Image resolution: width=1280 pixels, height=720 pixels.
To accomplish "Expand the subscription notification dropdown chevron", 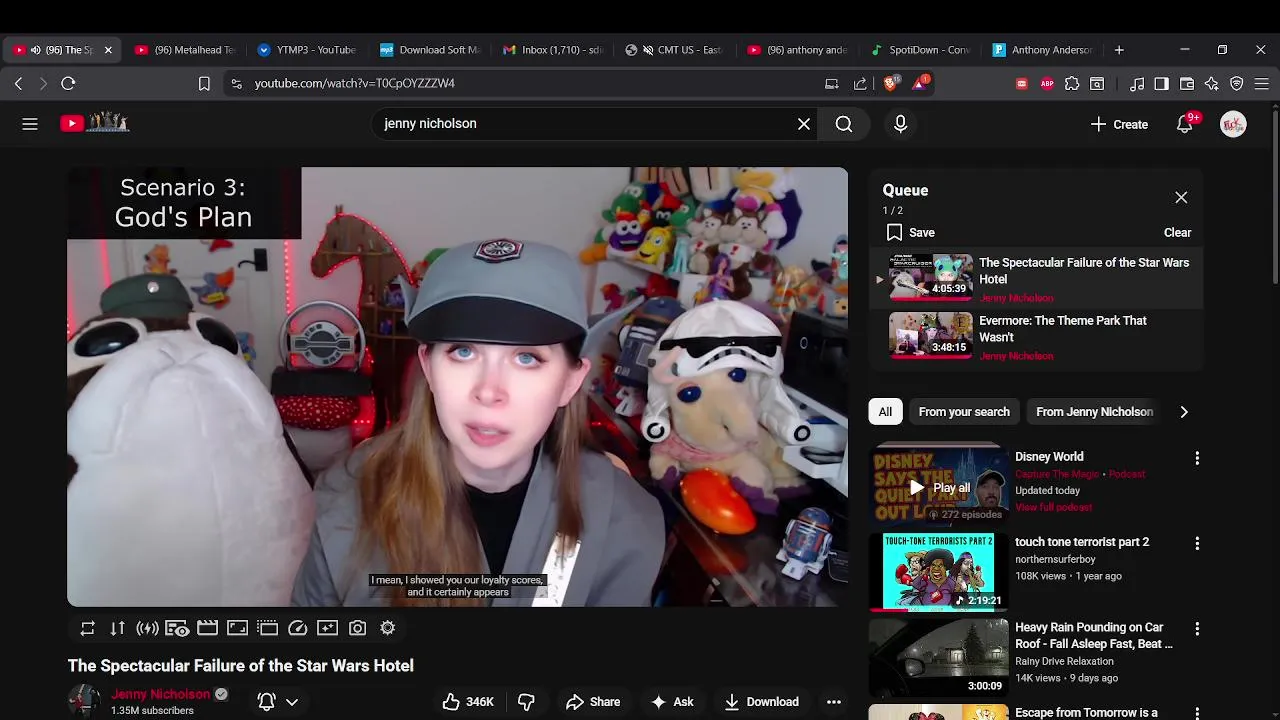I will pyautogui.click(x=292, y=702).
